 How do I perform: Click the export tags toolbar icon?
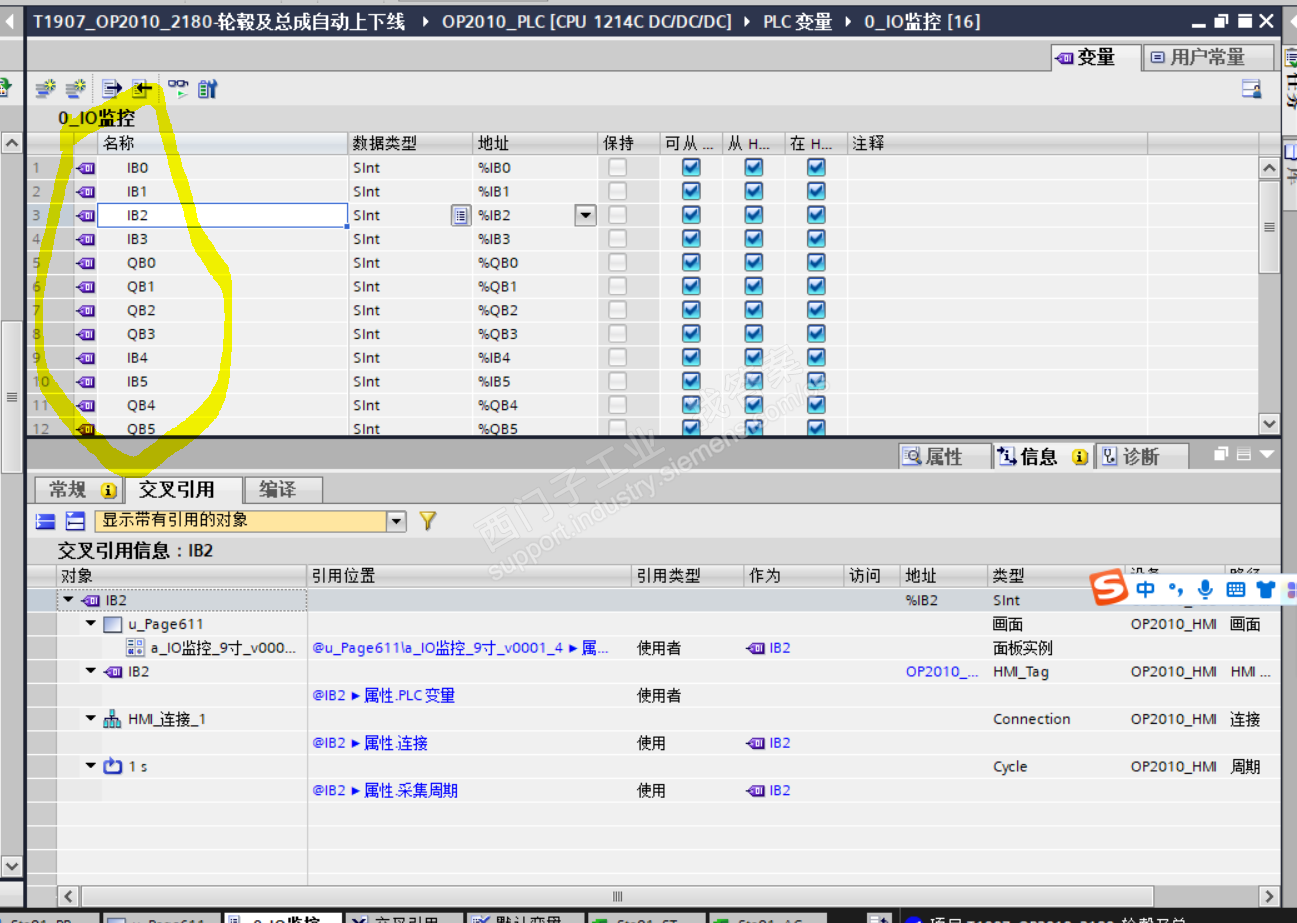pyautogui.click(x=112, y=89)
